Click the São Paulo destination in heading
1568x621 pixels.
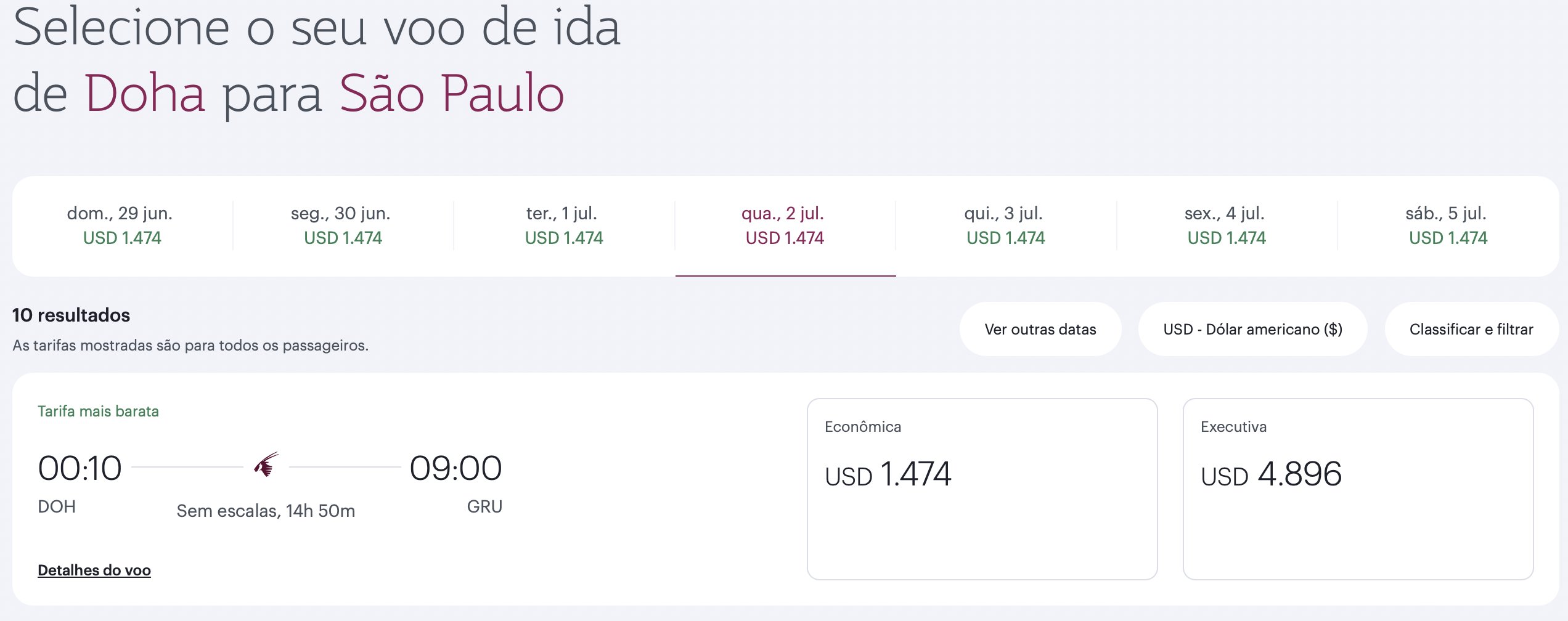click(x=452, y=93)
